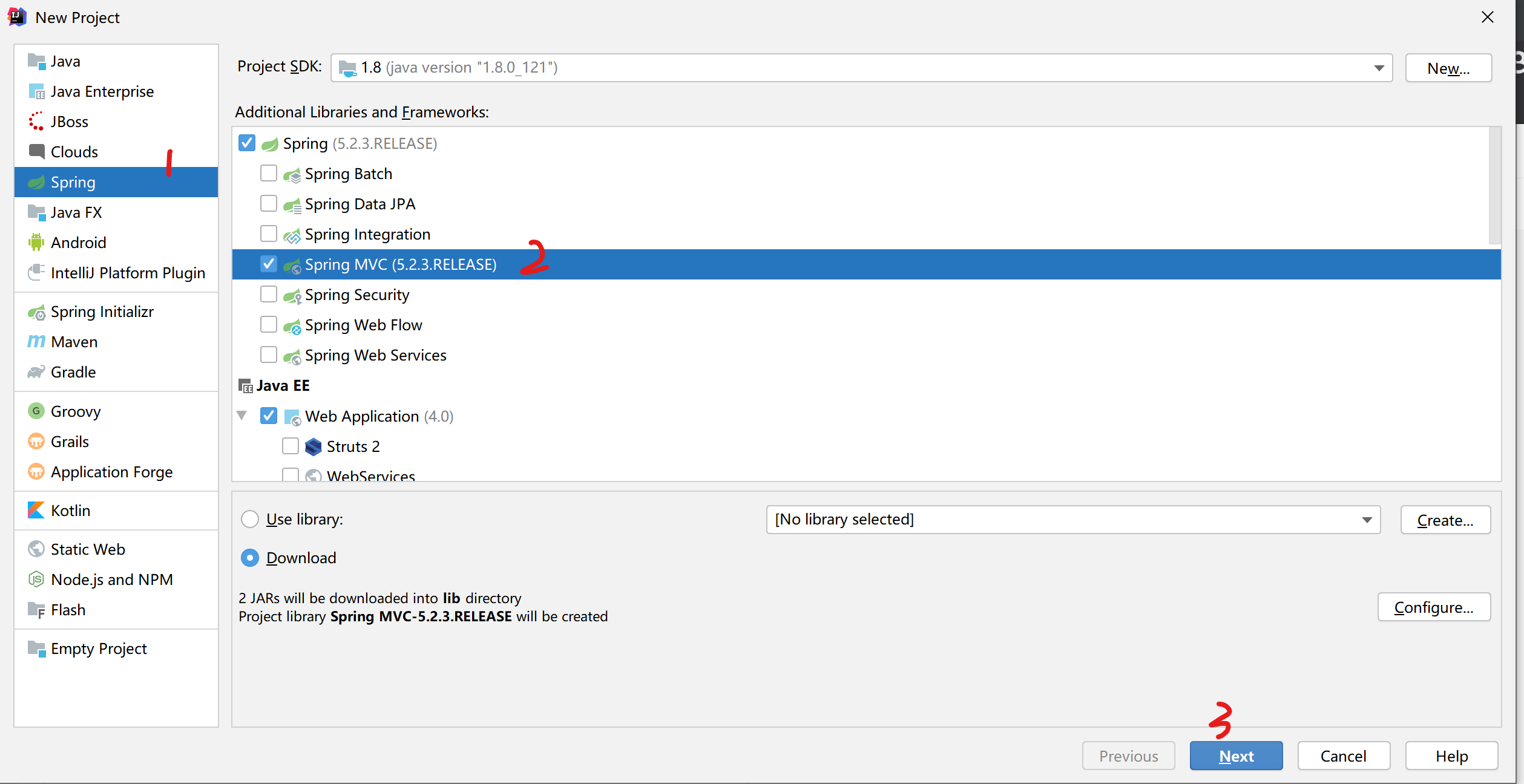Check the Struts 2 checkbox
The height and width of the screenshot is (784, 1524).
tap(291, 446)
